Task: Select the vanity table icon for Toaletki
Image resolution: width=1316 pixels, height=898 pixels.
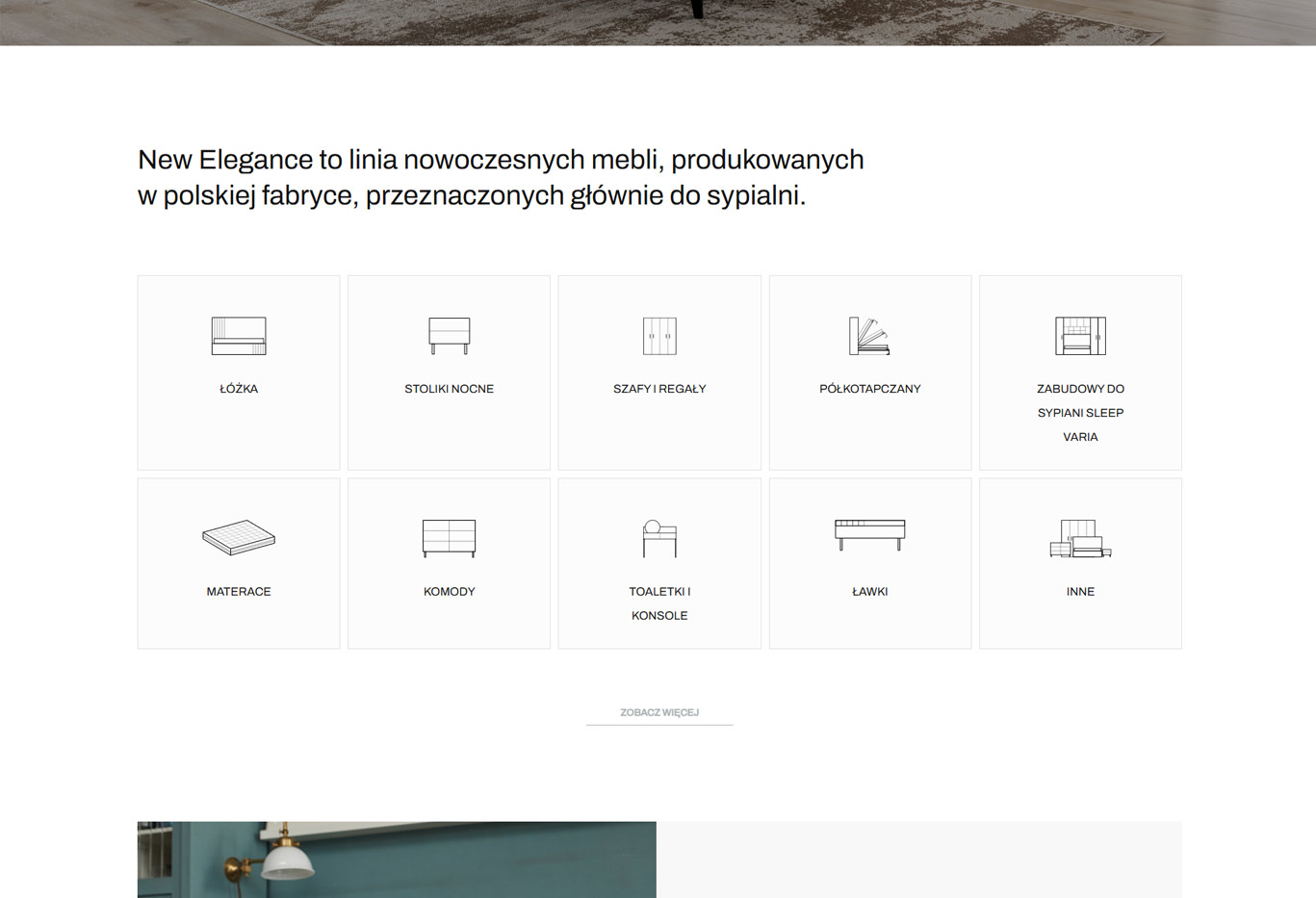Action: tap(659, 538)
